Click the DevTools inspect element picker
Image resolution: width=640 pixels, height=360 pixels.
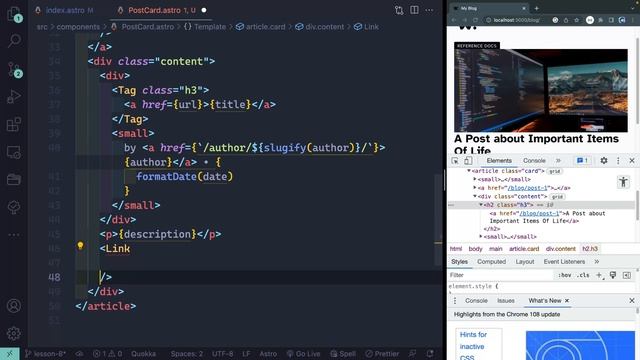tap(455, 161)
